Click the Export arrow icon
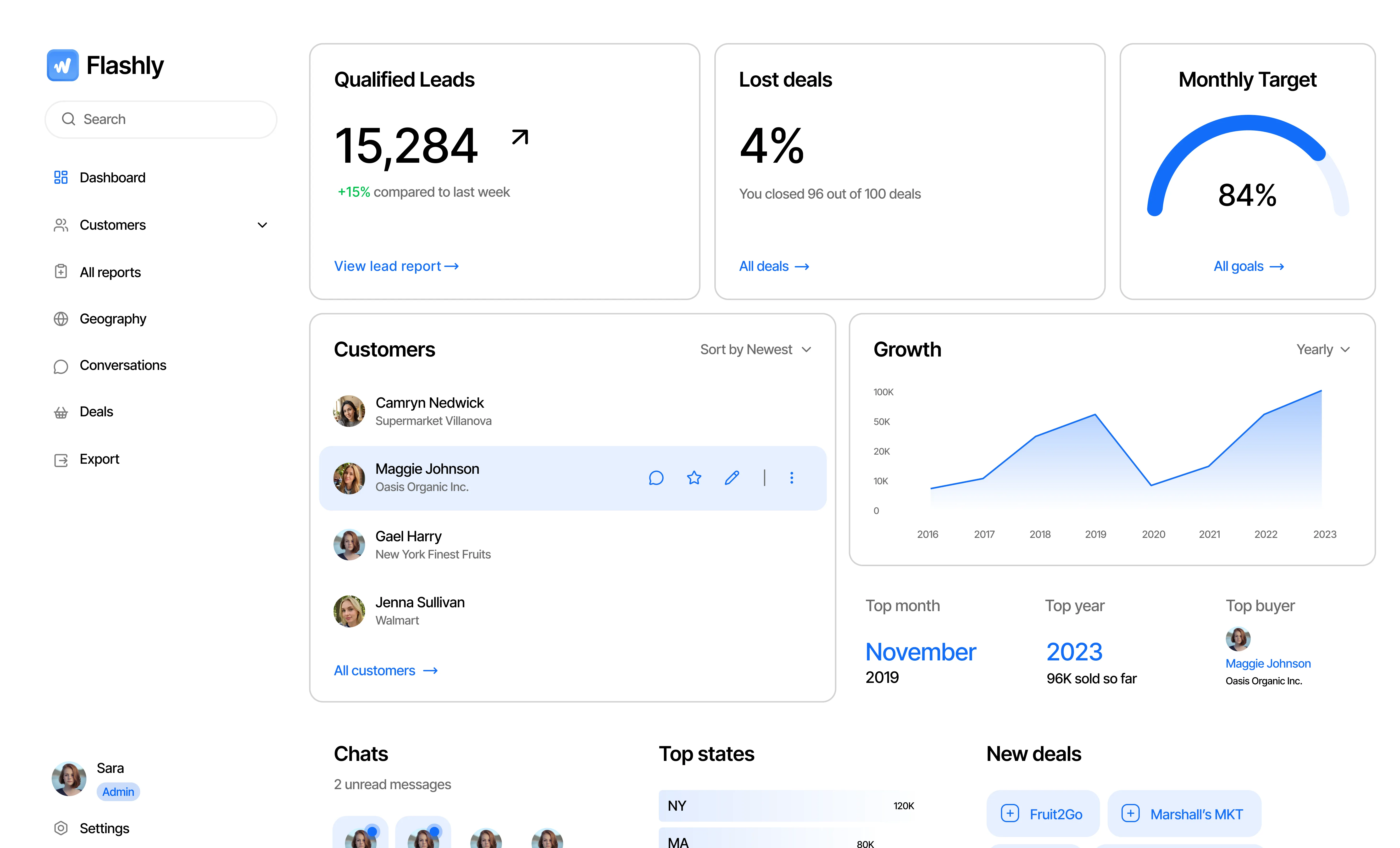Screen dimensions: 1400x848 click(x=61, y=460)
